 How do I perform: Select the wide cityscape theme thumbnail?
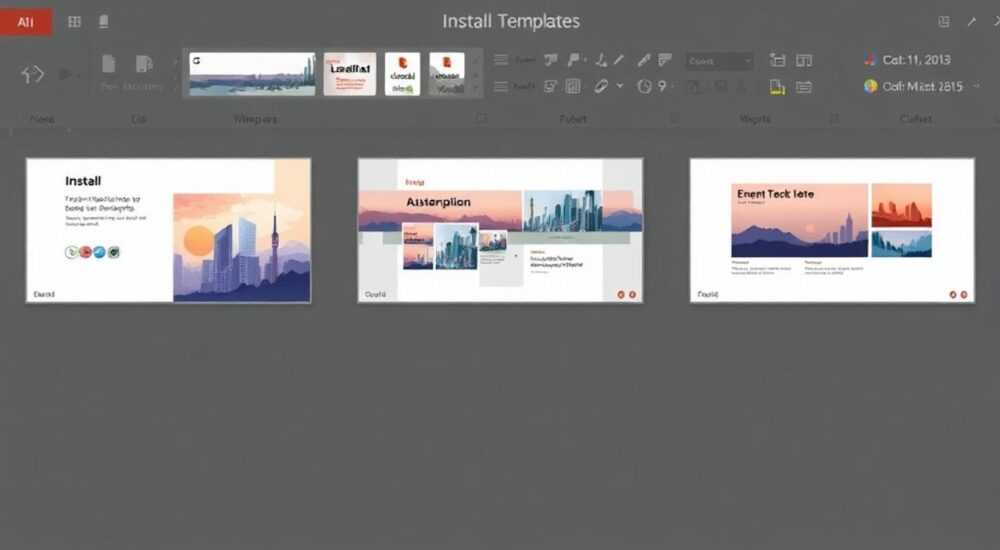point(253,74)
